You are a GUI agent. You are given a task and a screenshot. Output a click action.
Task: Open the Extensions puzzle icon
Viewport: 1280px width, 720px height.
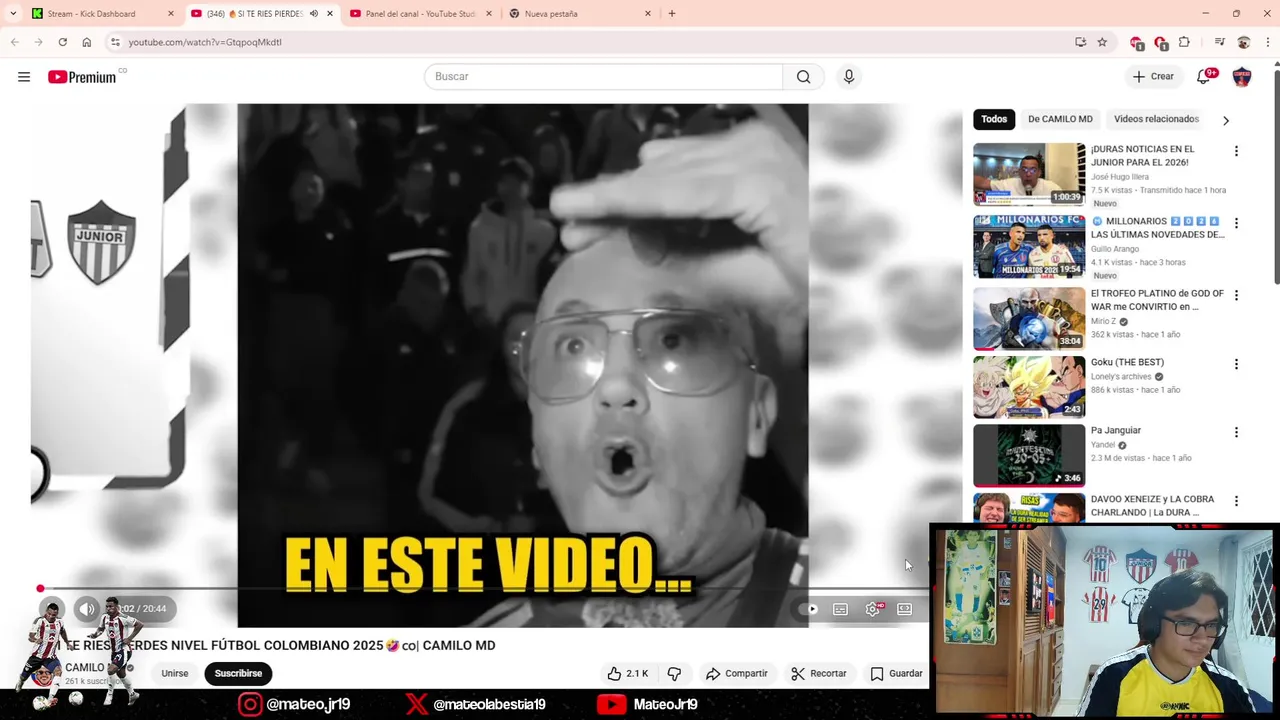click(1184, 42)
